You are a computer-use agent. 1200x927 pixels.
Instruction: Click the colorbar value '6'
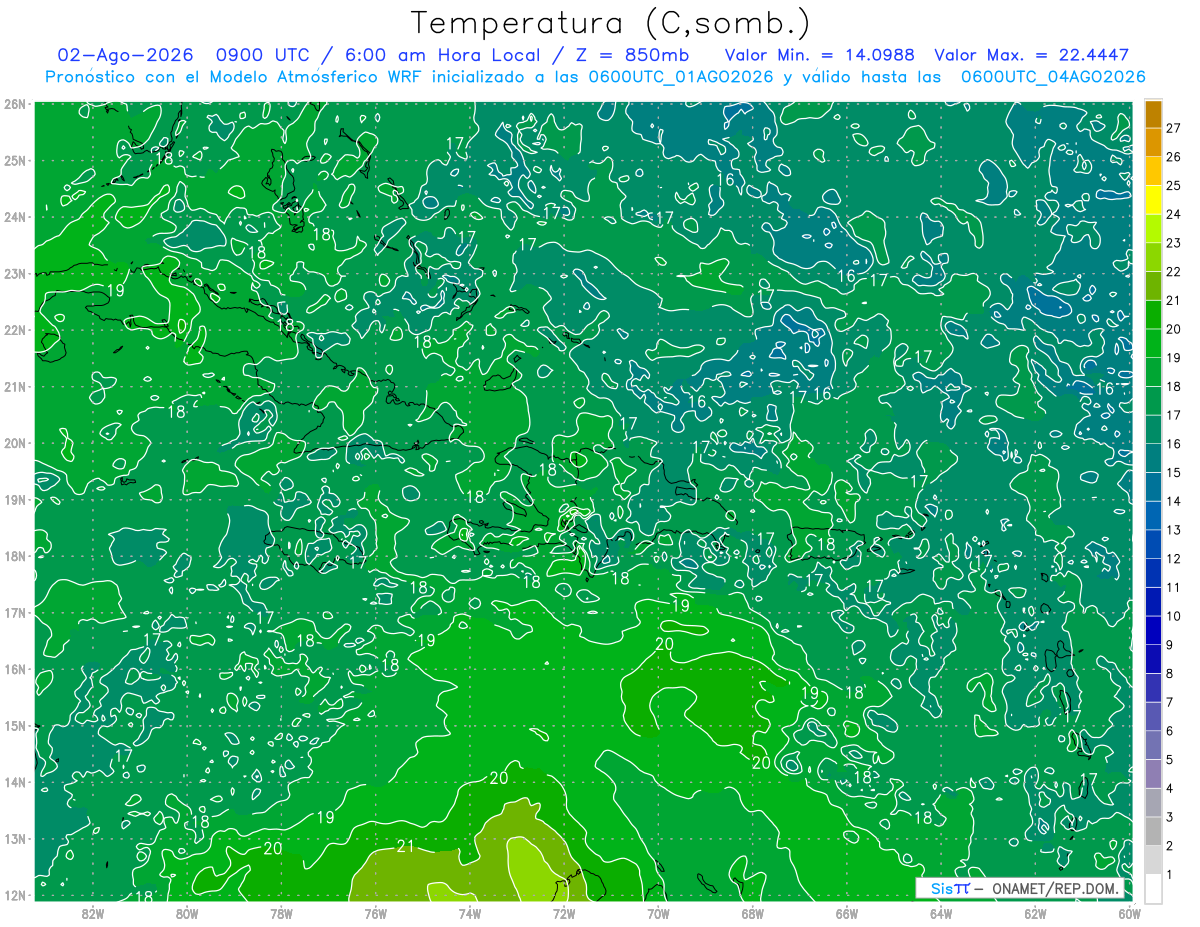(x=1171, y=731)
